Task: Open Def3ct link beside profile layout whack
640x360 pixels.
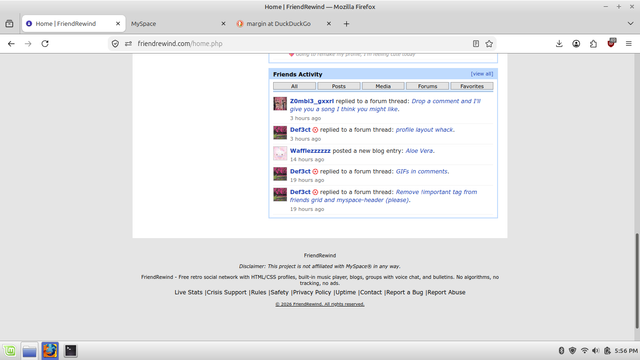Action: 300,130
